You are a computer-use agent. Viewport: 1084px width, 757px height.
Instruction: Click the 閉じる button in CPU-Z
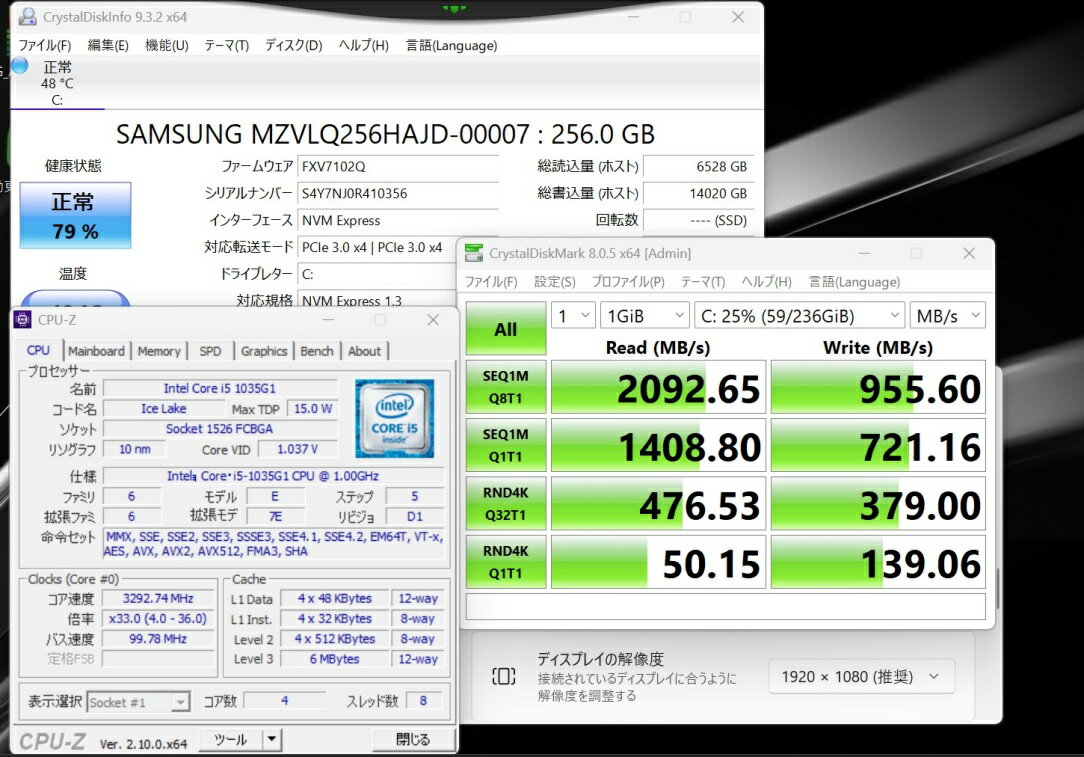pos(413,739)
